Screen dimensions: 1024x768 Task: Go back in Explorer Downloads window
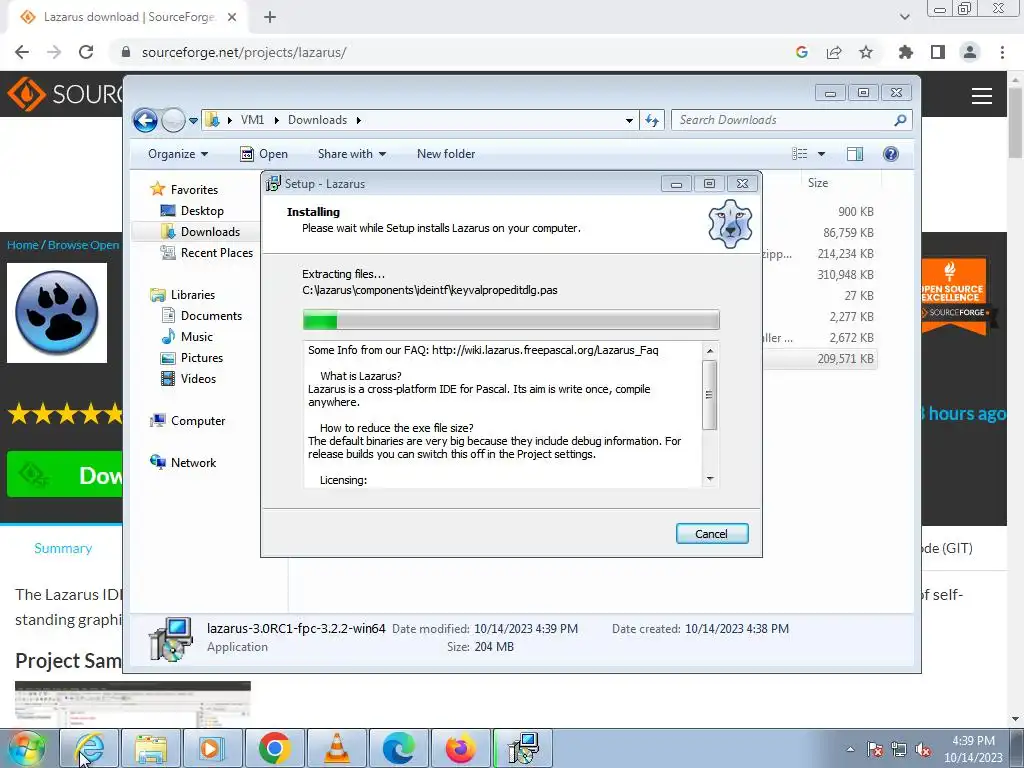(x=146, y=120)
